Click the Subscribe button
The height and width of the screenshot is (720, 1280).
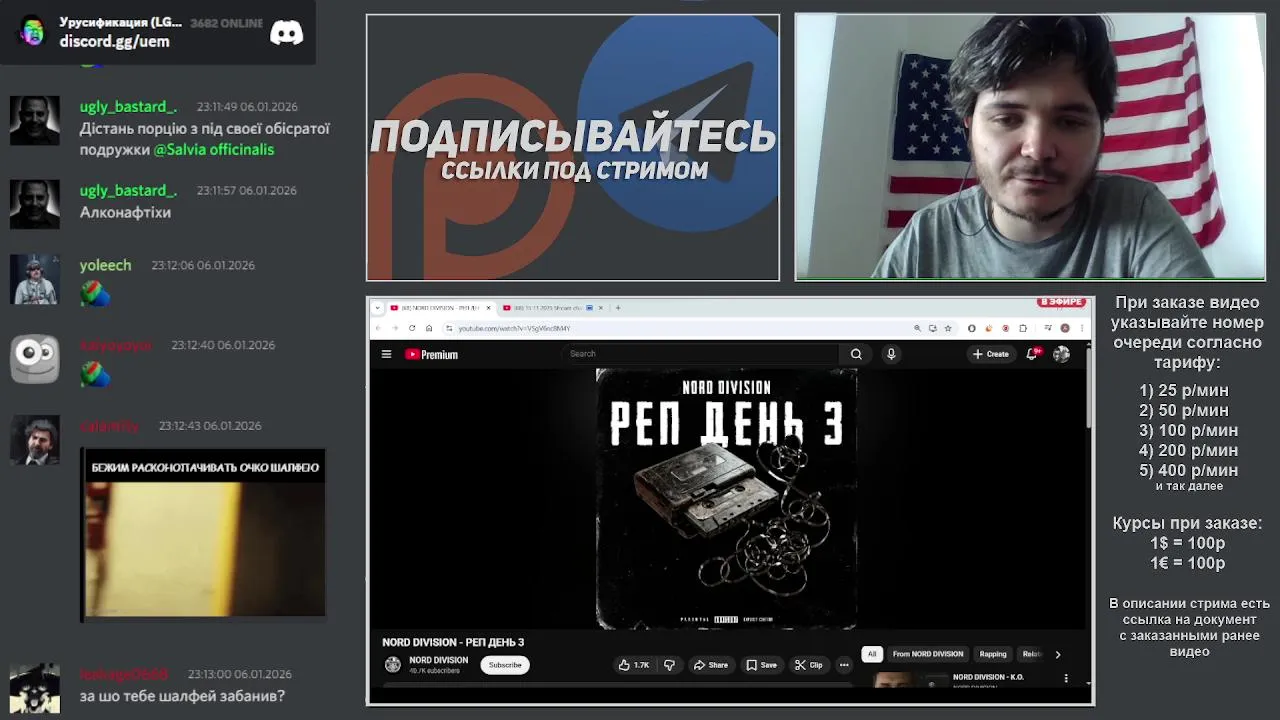click(505, 665)
